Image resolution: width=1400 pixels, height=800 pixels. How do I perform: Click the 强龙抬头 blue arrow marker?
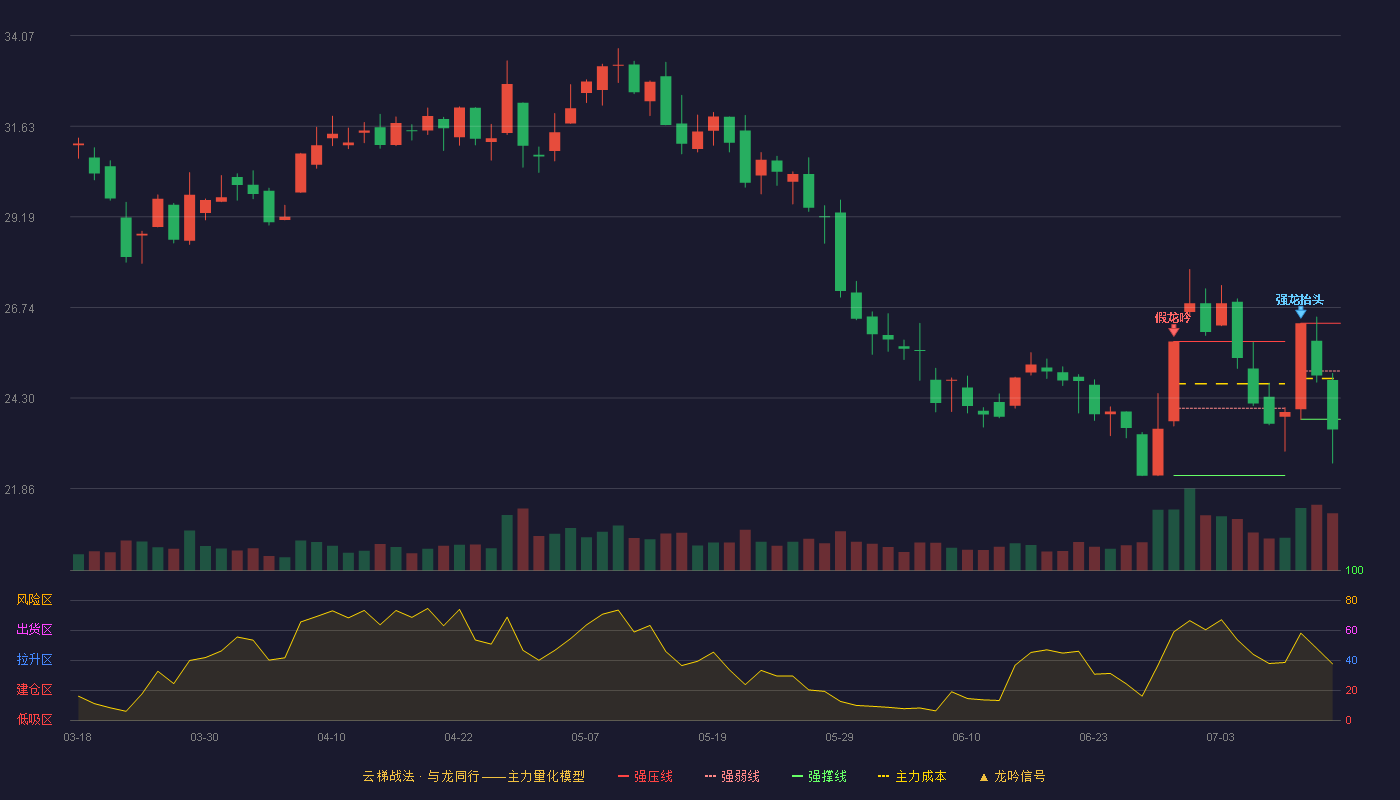1300,312
